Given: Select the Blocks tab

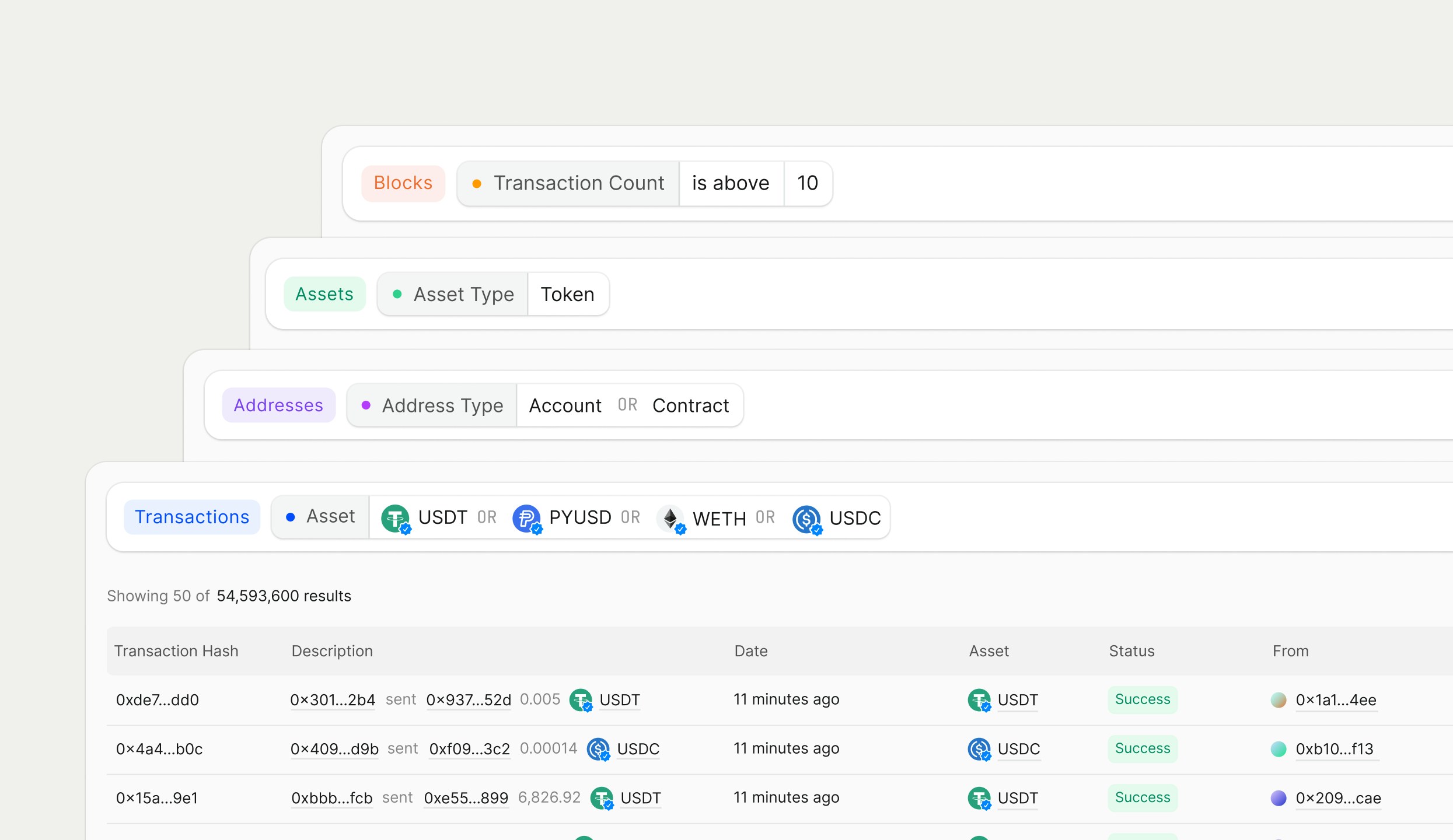Looking at the screenshot, I should pos(403,183).
